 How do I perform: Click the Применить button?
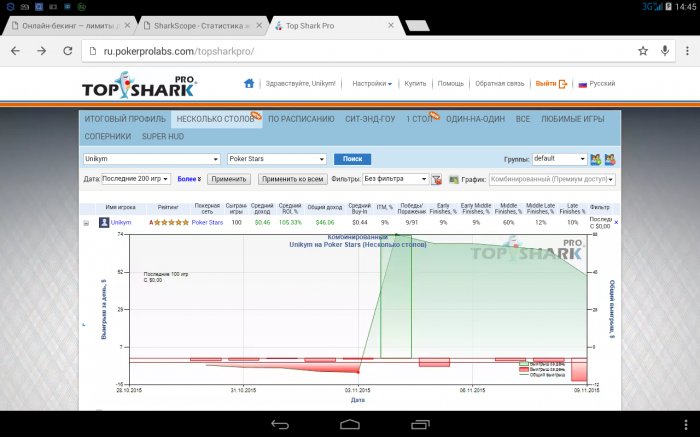pos(229,179)
